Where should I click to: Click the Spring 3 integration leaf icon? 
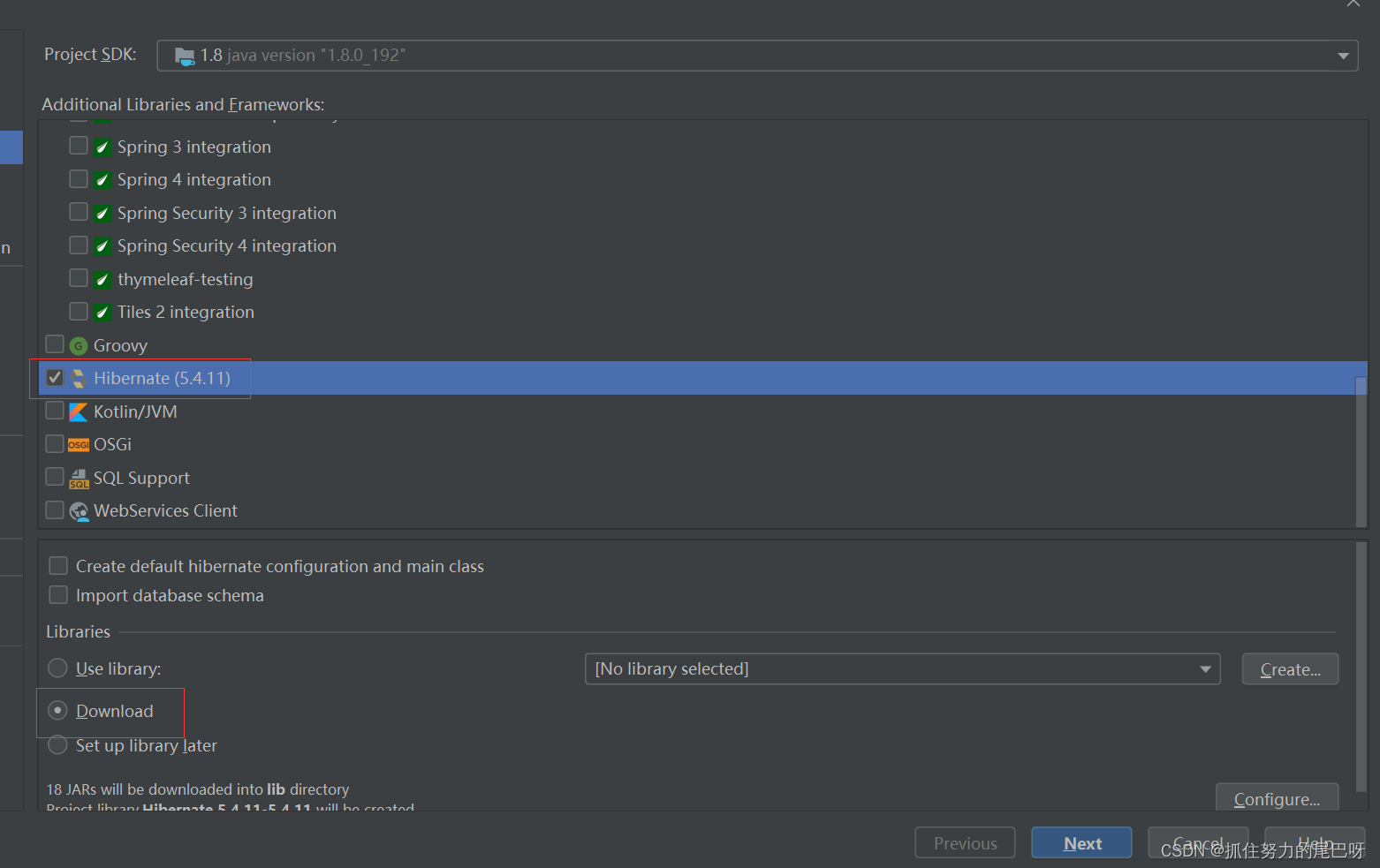pos(102,147)
